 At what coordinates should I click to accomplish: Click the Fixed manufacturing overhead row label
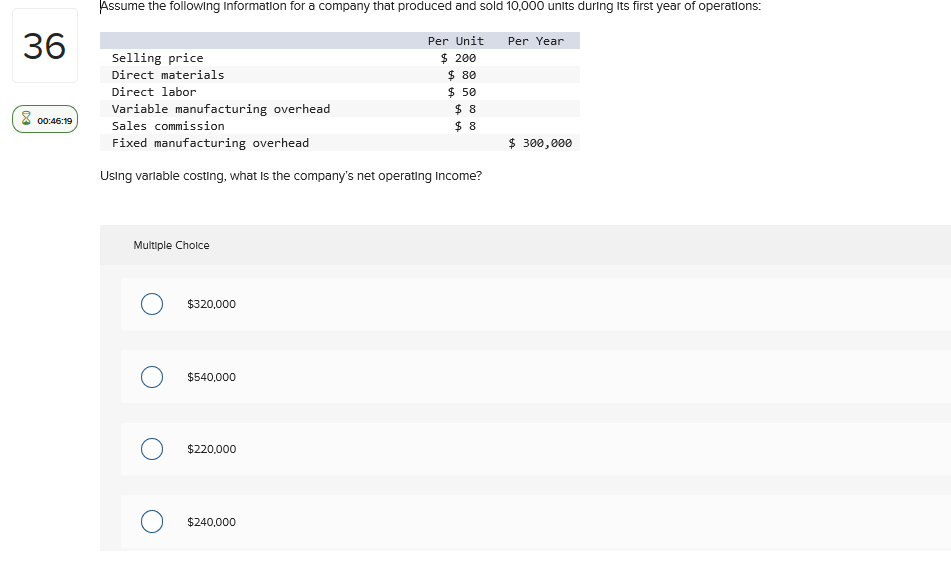(x=210, y=143)
